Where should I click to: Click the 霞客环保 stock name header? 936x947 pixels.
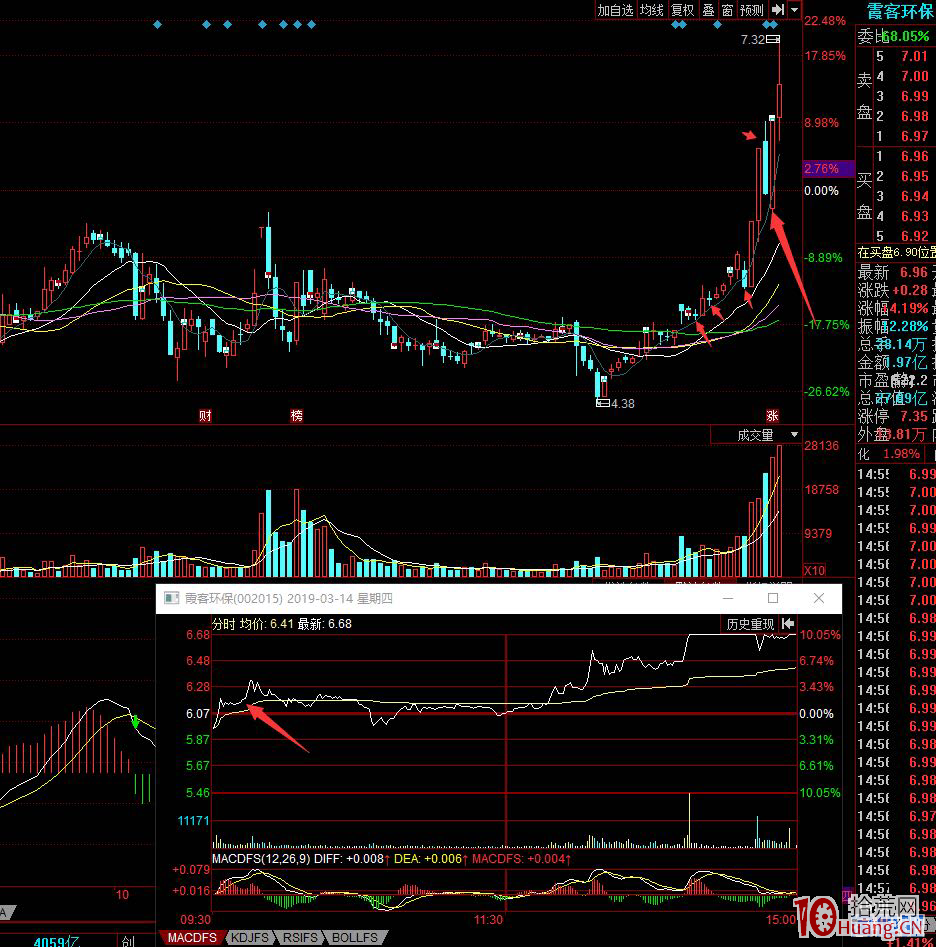(x=900, y=11)
